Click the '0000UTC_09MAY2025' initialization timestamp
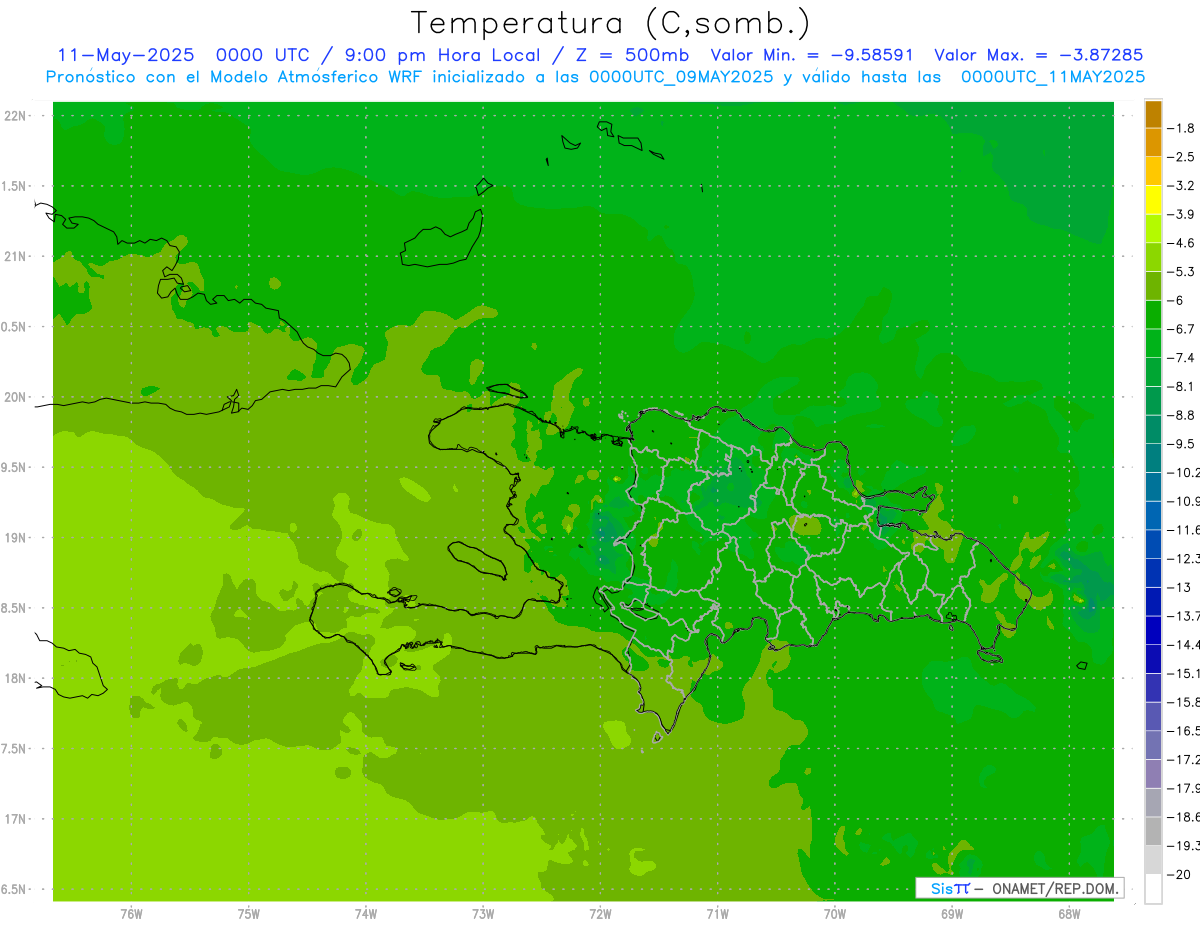This screenshot has width=1200, height=927. [681, 77]
